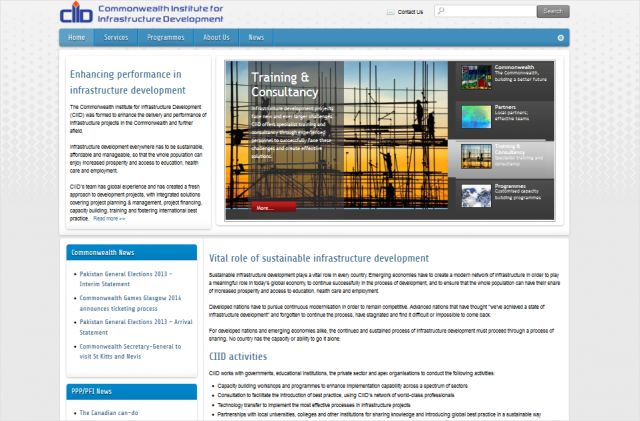Click the round icon at navigation bar end
Viewport: 640px width, 421px height.
561,38
